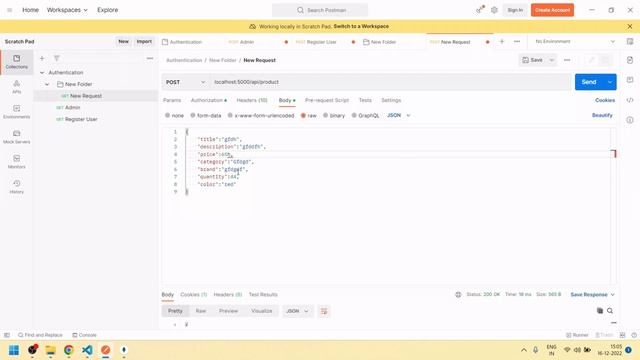Open the Cookies link
The height and width of the screenshot is (360, 640).
(x=605, y=100)
